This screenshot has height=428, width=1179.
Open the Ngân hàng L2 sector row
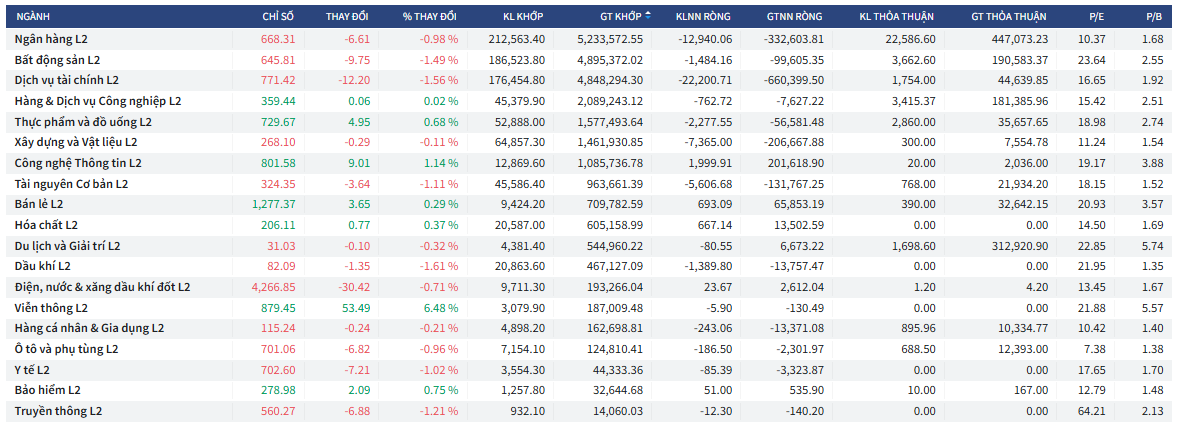click(52, 39)
